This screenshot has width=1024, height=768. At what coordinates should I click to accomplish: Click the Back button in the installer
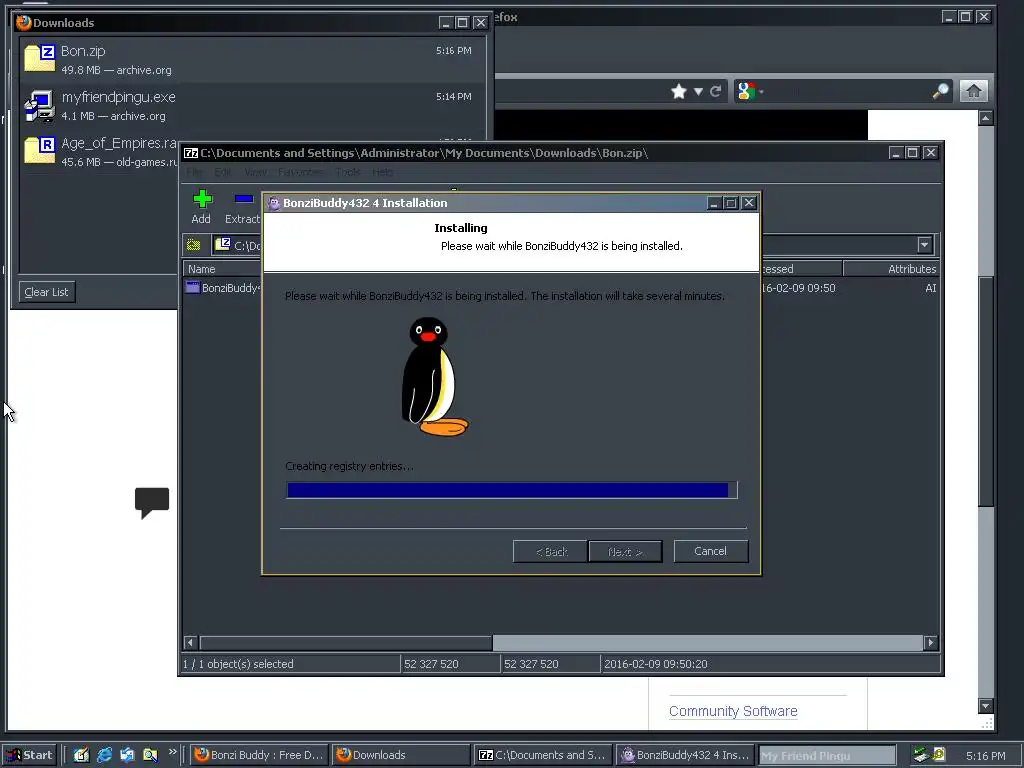pos(551,552)
